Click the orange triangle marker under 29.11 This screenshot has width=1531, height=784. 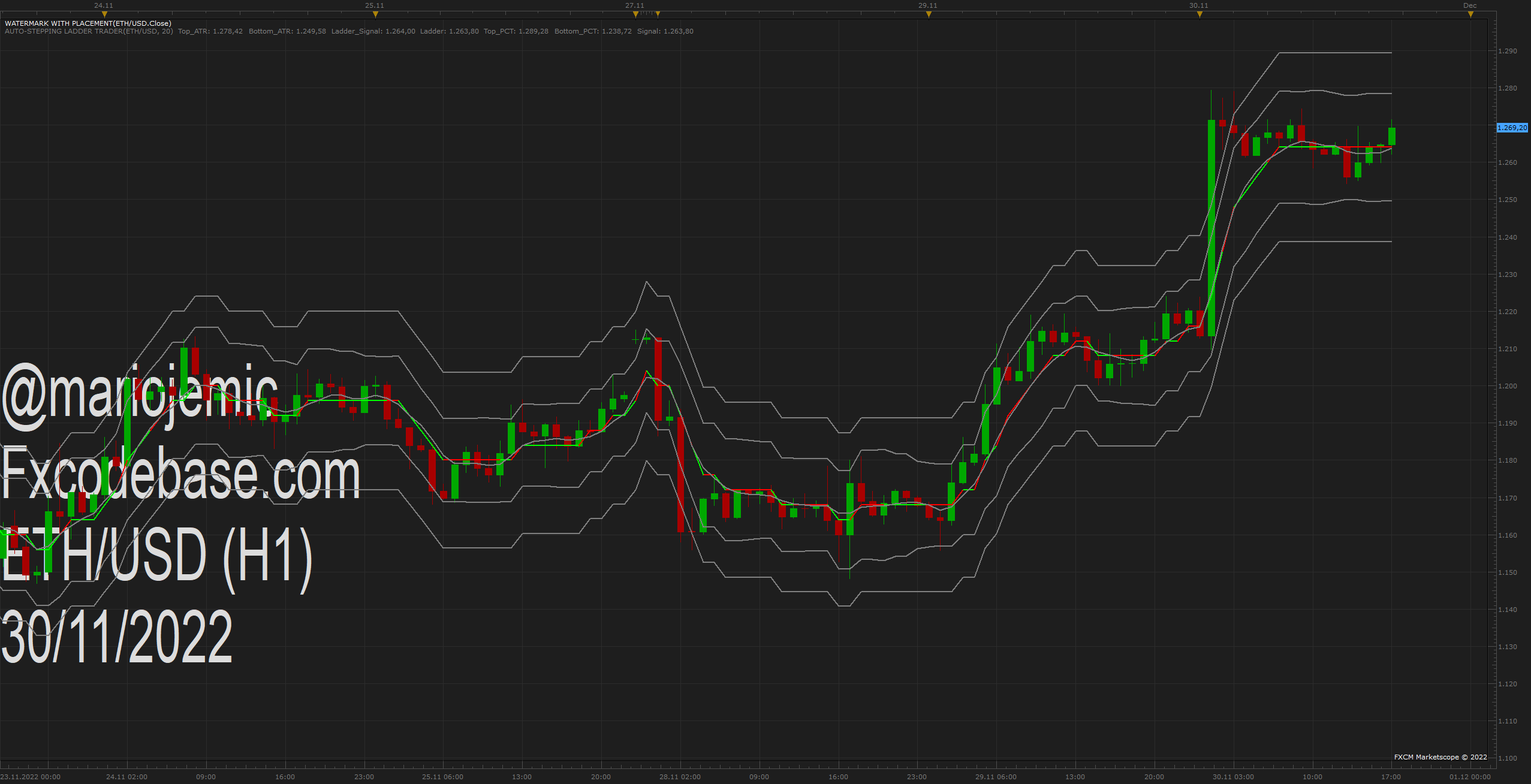929,14
